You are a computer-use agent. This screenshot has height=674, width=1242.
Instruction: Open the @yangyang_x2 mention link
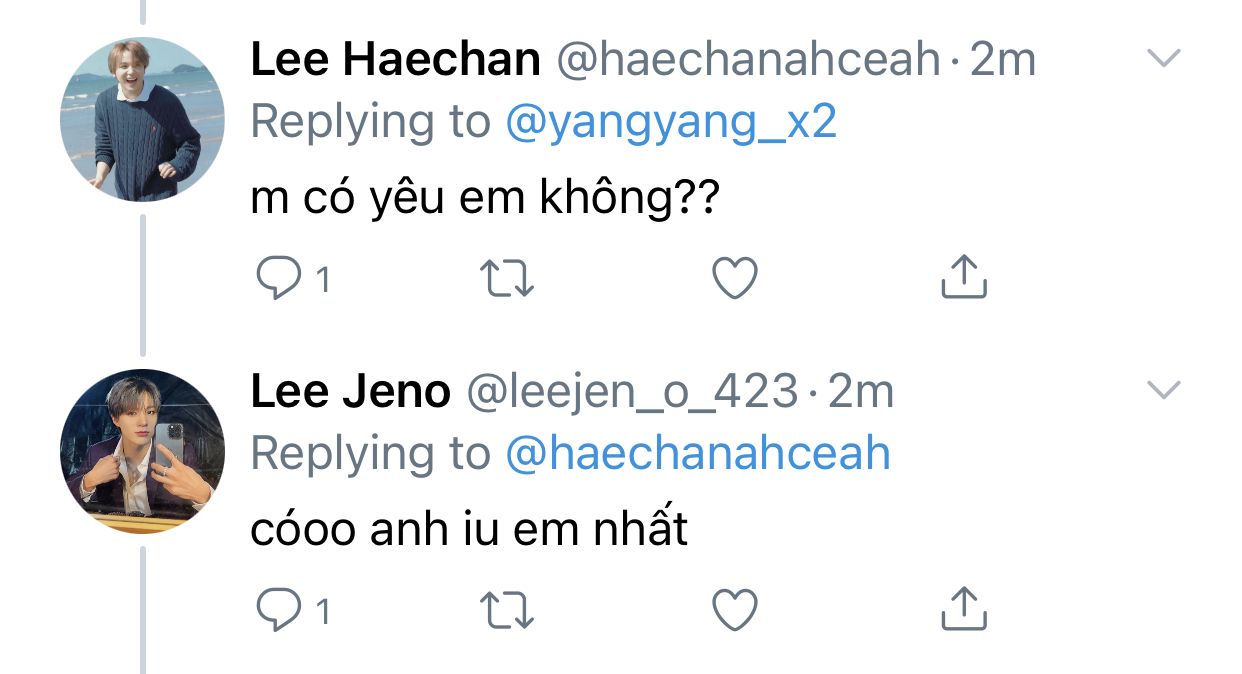pos(671,123)
